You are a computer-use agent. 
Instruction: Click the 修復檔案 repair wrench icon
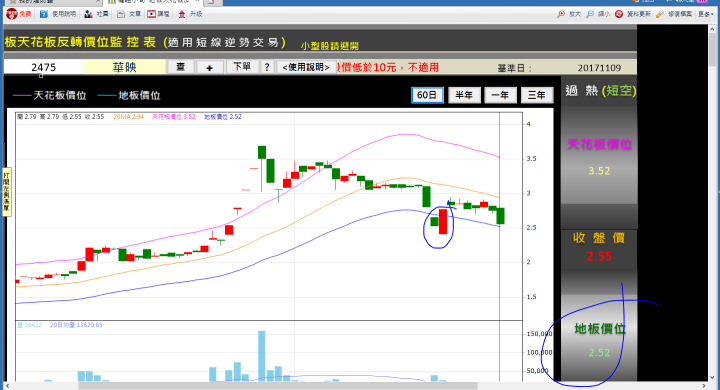(x=660, y=14)
